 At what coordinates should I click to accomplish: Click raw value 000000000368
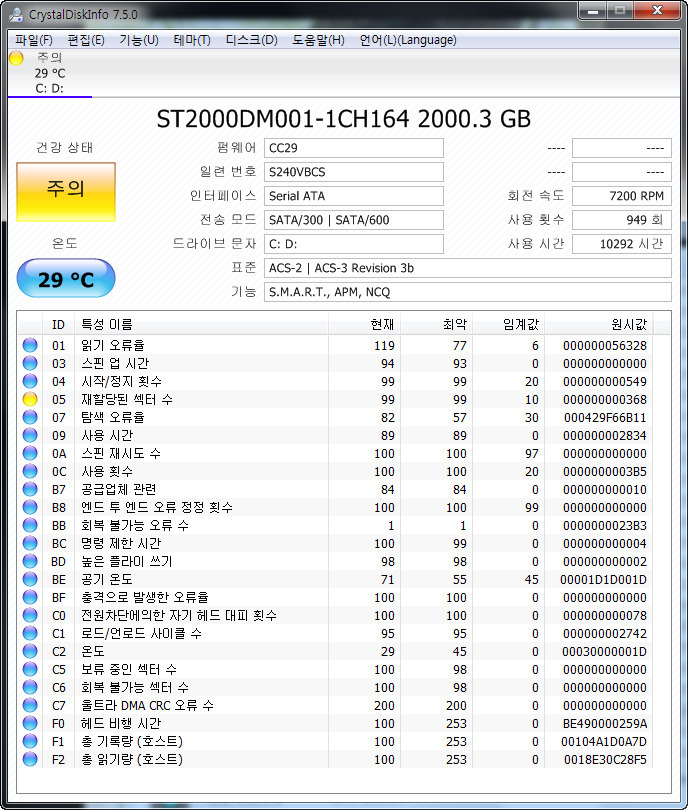tap(604, 399)
